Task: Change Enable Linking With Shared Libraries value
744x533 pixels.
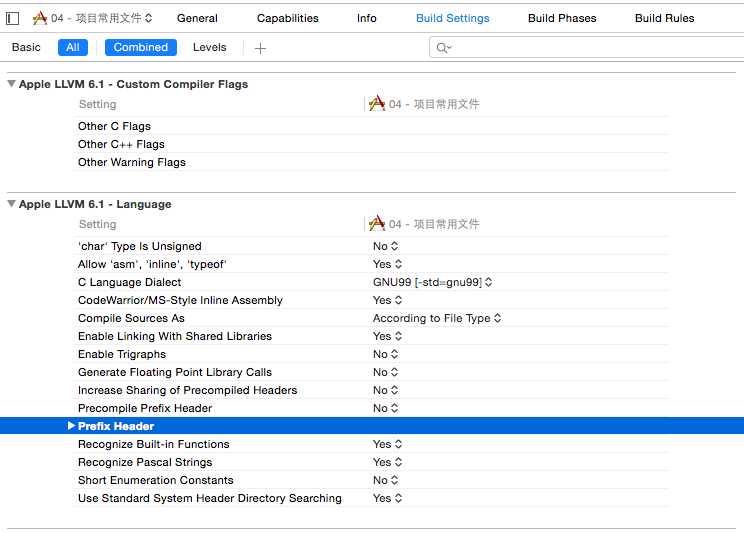Action: pos(387,336)
